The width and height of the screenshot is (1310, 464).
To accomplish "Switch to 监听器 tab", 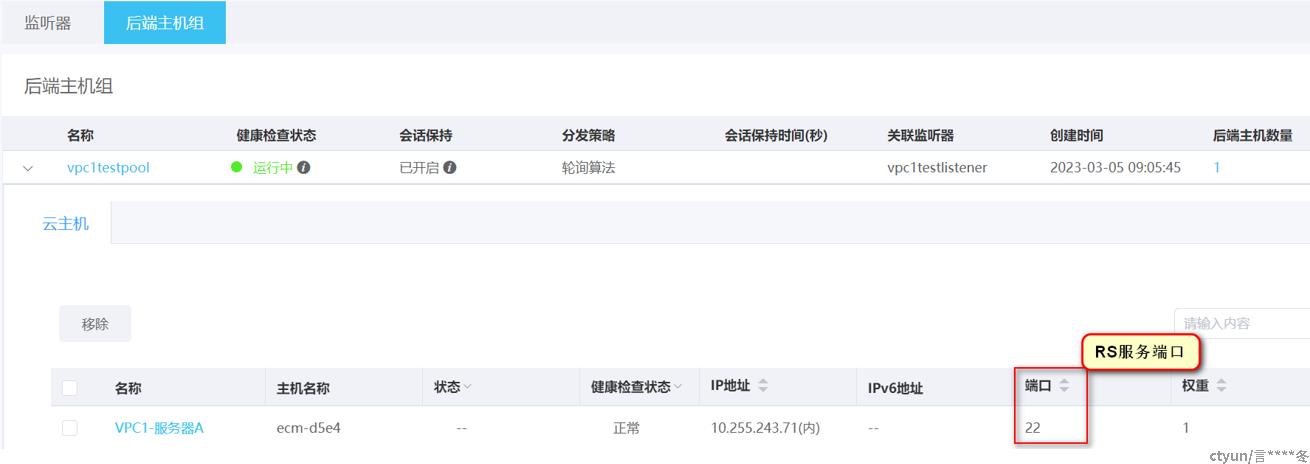I will [48, 22].
